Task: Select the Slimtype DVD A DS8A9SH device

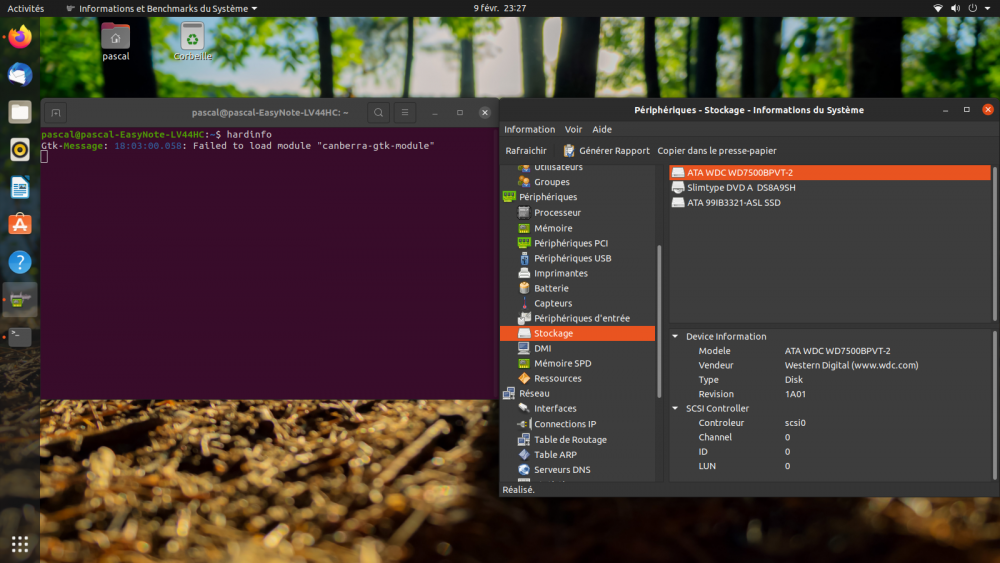Action: pos(741,188)
